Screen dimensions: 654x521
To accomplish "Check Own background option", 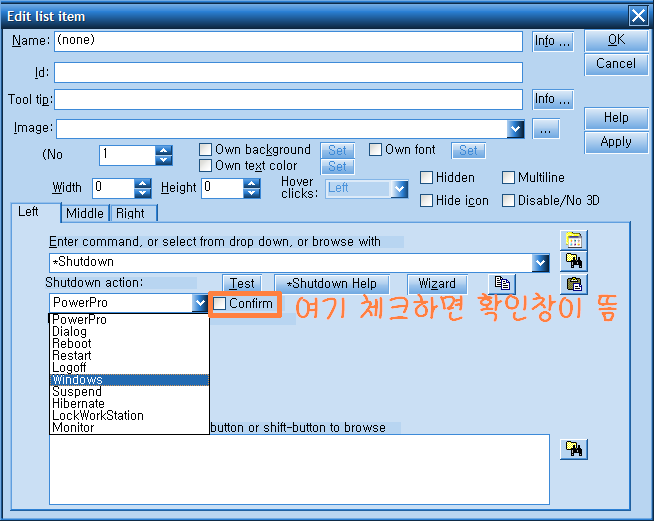I will pos(205,149).
